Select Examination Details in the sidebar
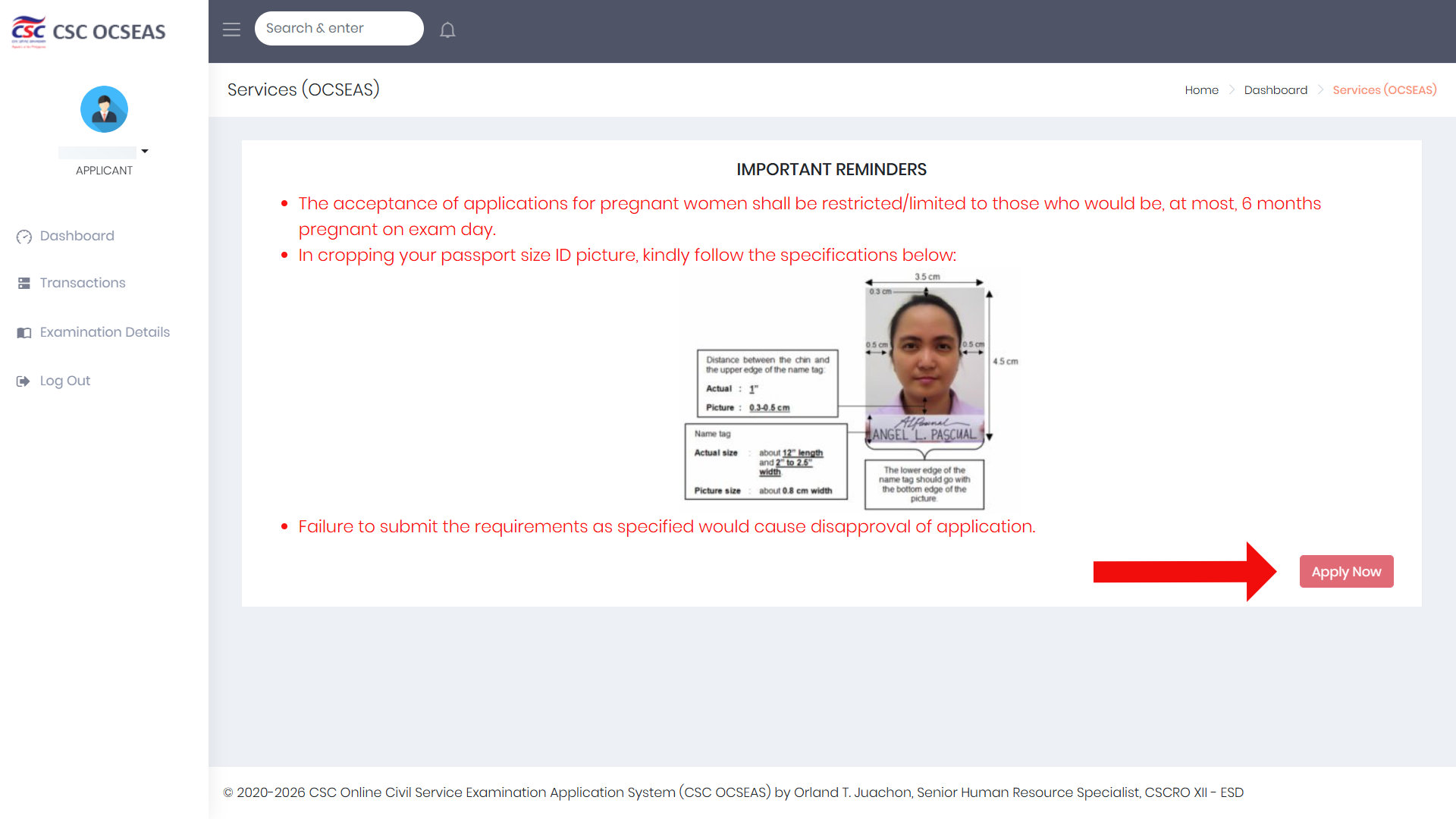 pos(105,332)
